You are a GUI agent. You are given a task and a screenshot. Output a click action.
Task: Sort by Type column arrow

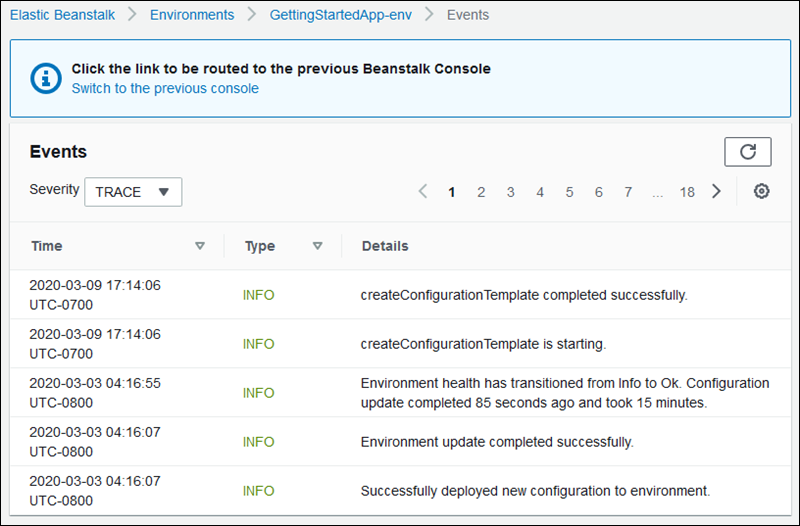pos(317,246)
